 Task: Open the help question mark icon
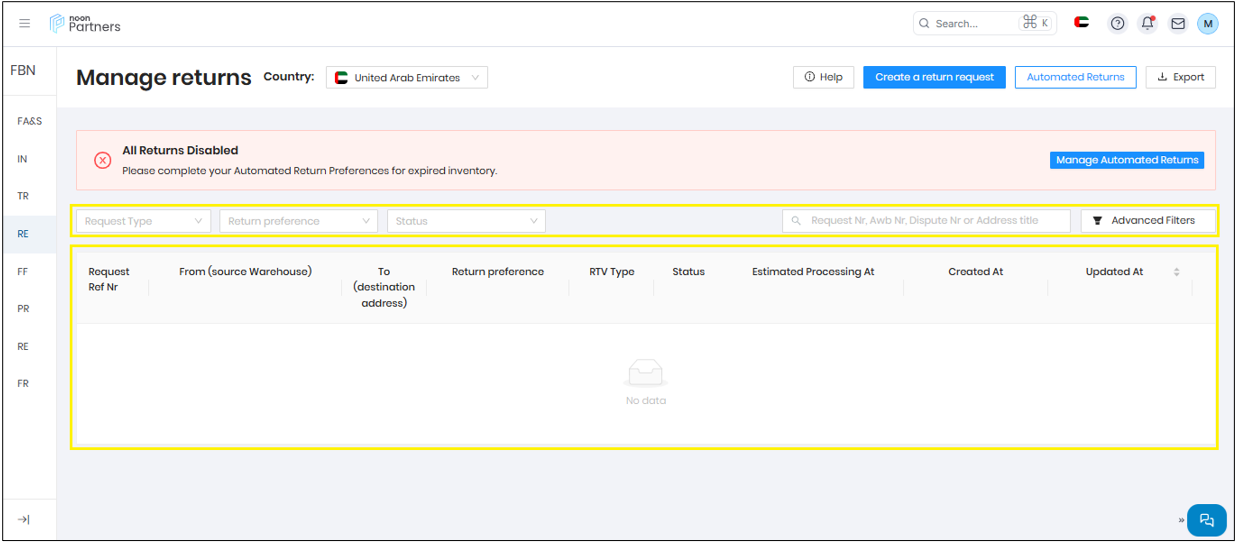click(x=1118, y=23)
